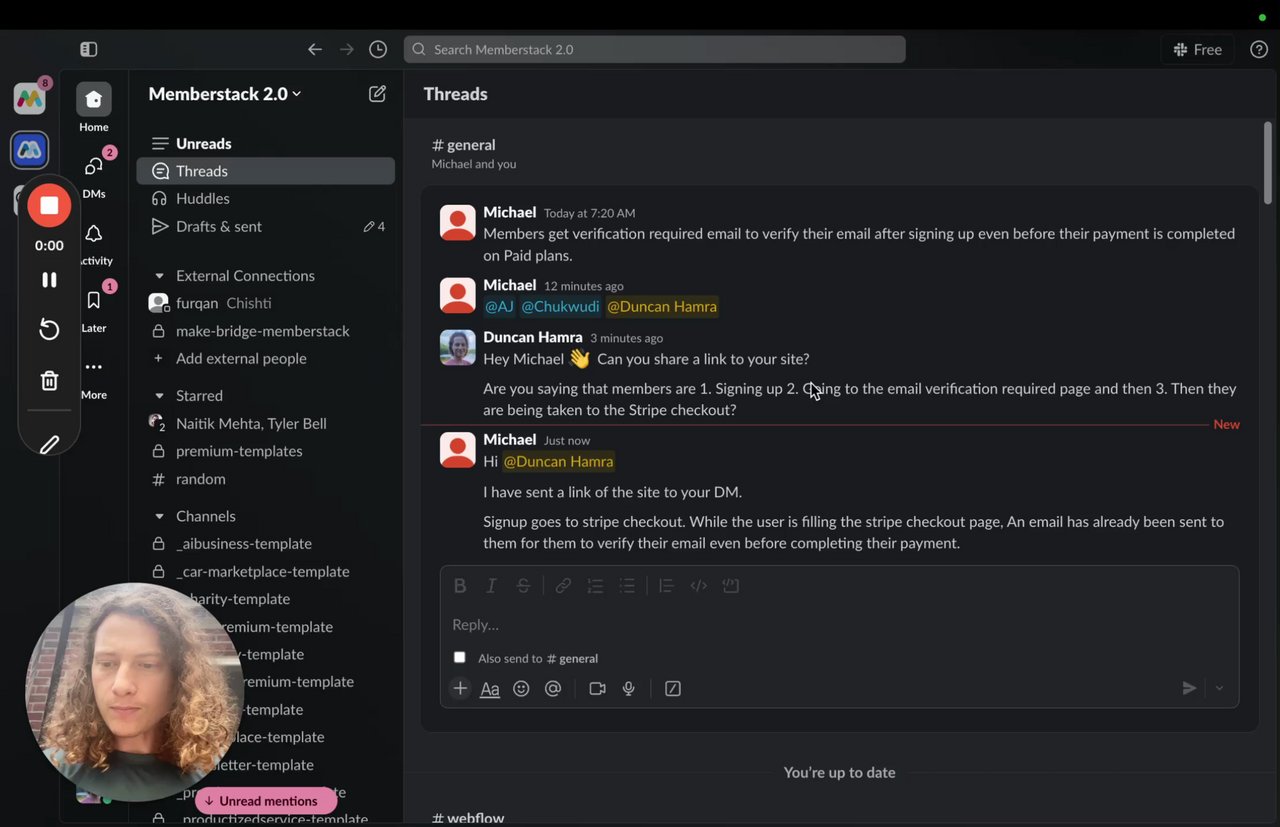Click into the Reply message field

click(x=839, y=624)
